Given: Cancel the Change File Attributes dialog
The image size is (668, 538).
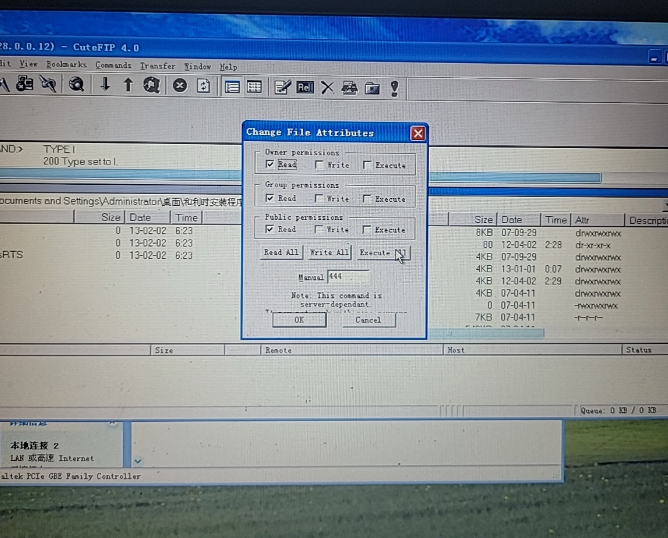Looking at the screenshot, I should coord(368,320).
